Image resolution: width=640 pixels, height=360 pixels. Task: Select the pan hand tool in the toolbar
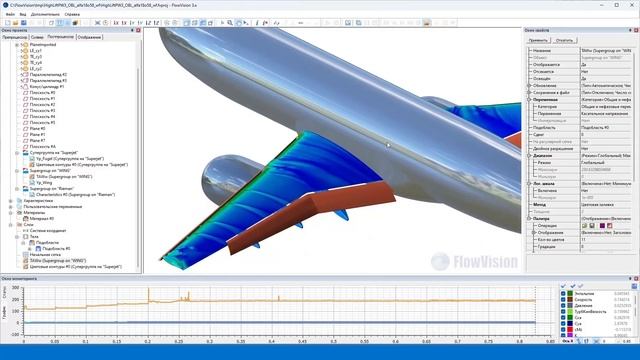pos(238,23)
